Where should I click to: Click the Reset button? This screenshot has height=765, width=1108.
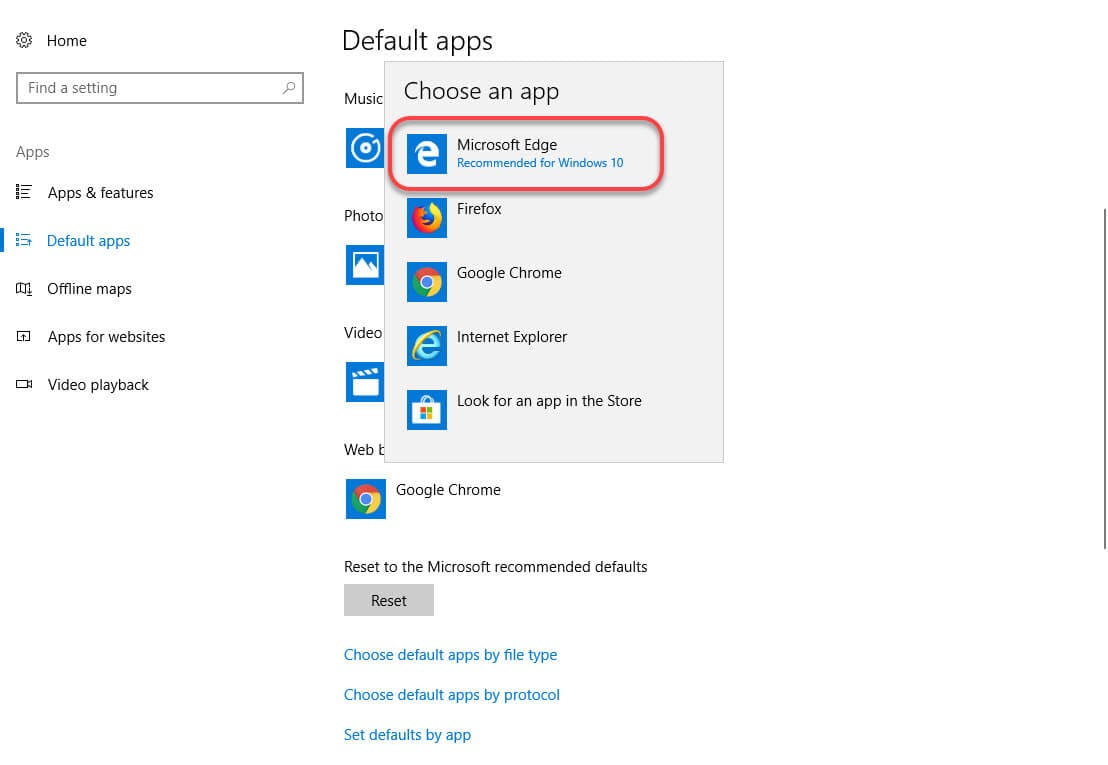pyautogui.click(x=389, y=600)
